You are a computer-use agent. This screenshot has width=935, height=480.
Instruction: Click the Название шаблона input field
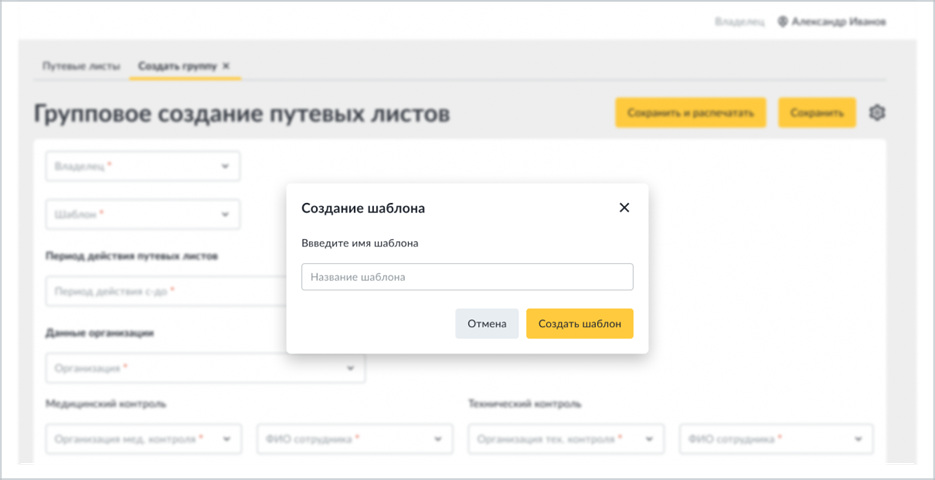[467, 277]
